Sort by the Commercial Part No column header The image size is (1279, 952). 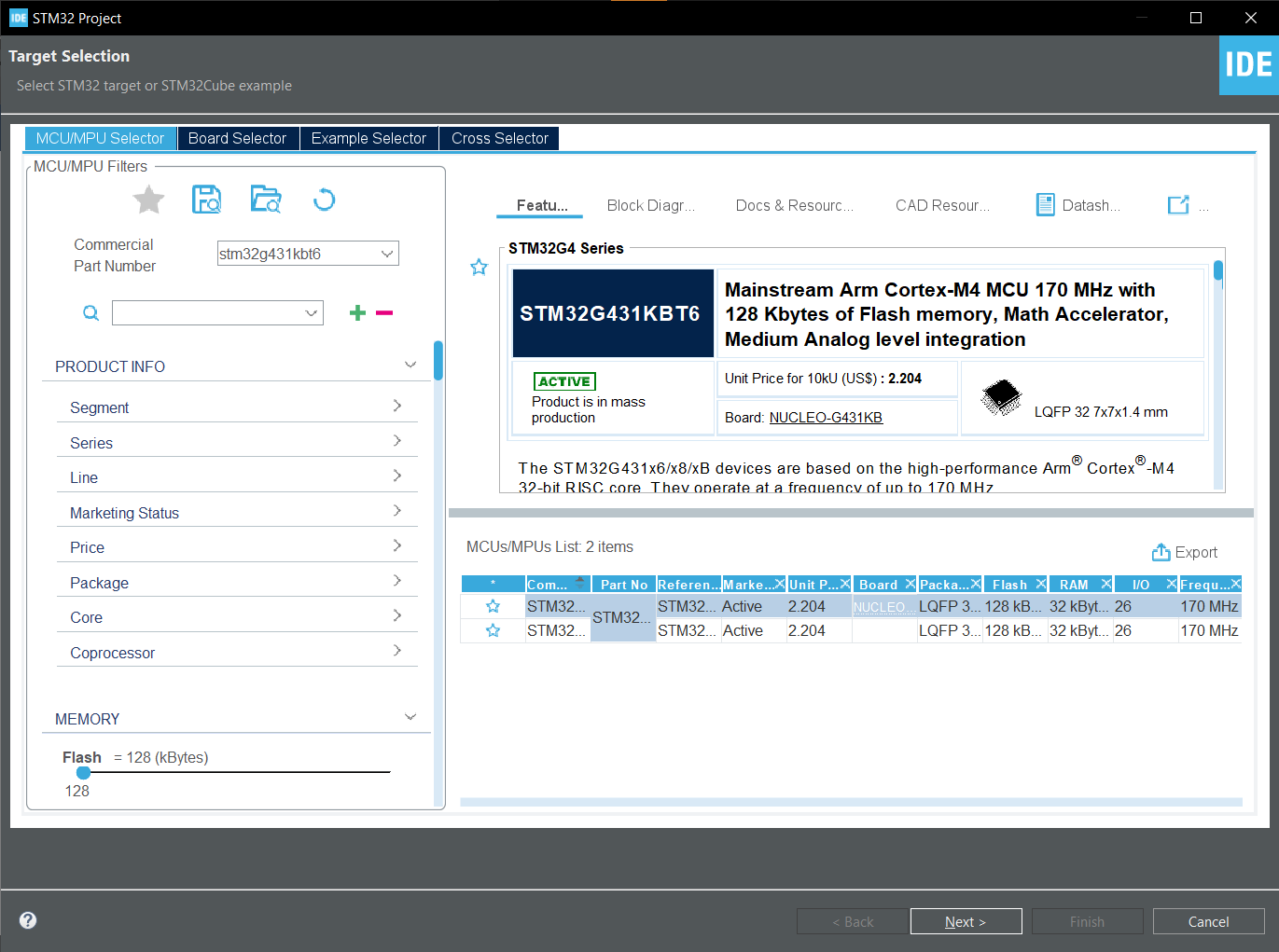pos(557,585)
